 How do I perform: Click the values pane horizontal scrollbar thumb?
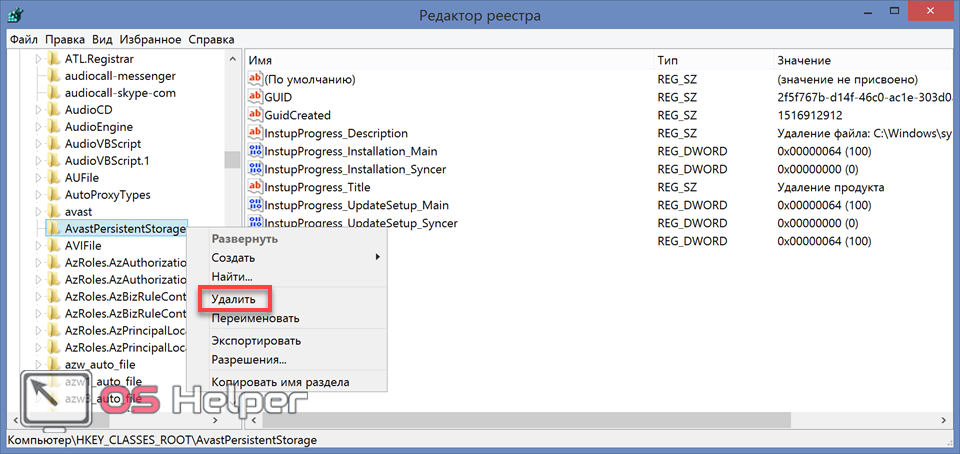click(x=526, y=420)
